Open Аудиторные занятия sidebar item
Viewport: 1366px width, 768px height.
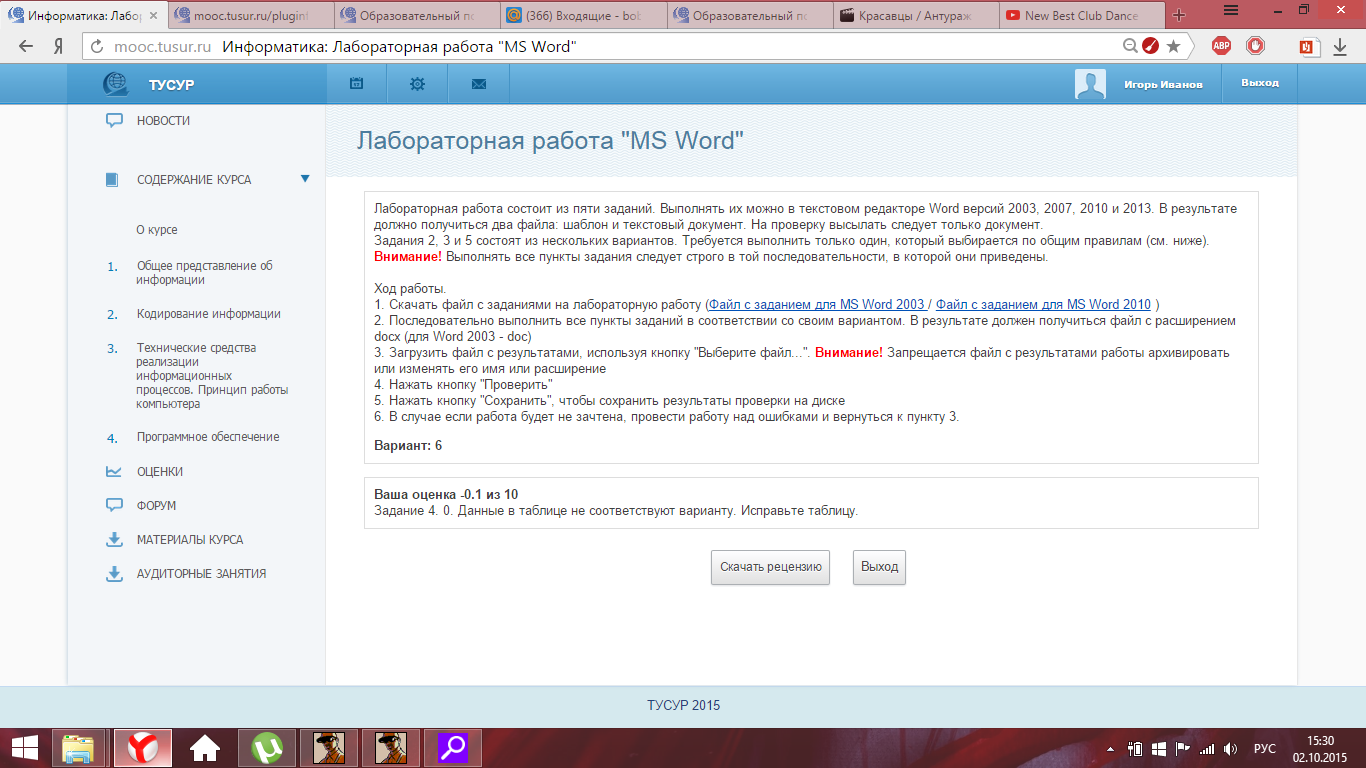coord(201,574)
